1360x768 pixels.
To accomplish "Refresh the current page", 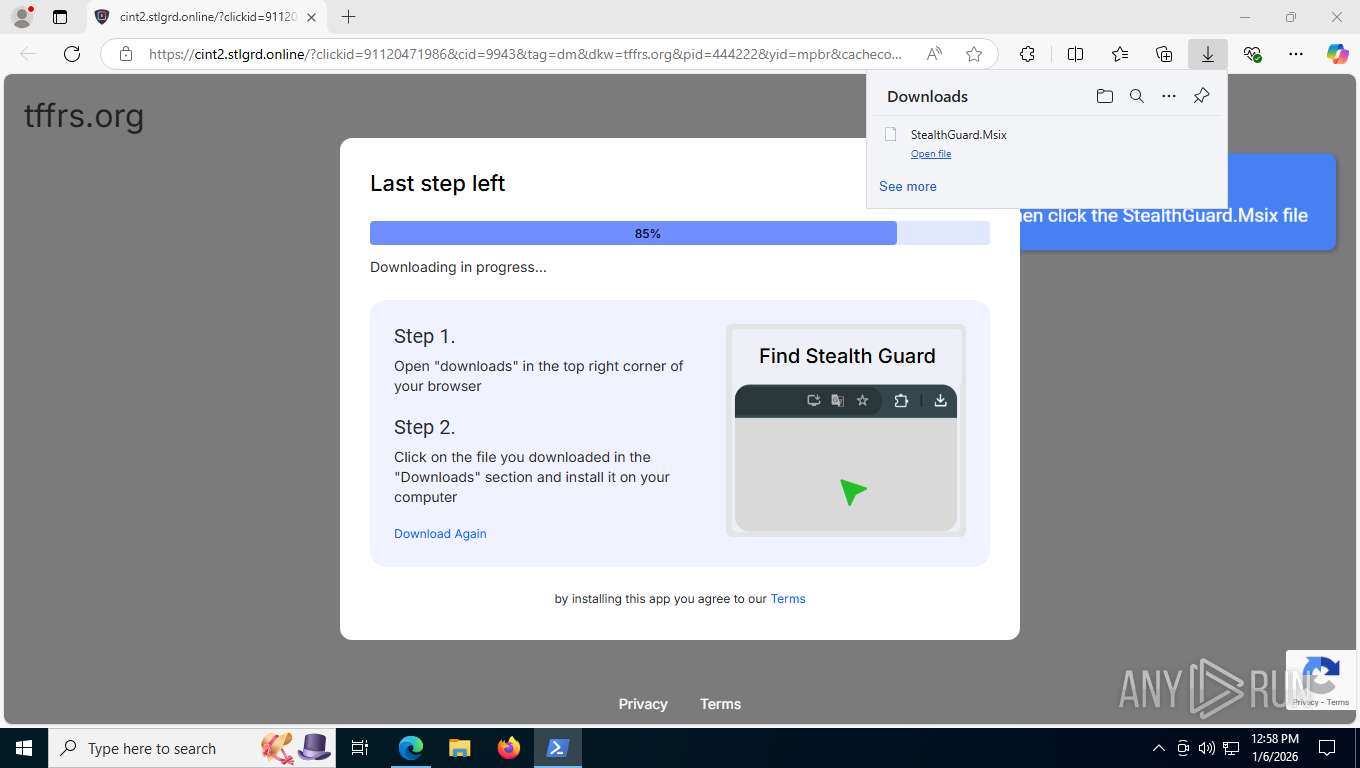I will pyautogui.click(x=72, y=54).
